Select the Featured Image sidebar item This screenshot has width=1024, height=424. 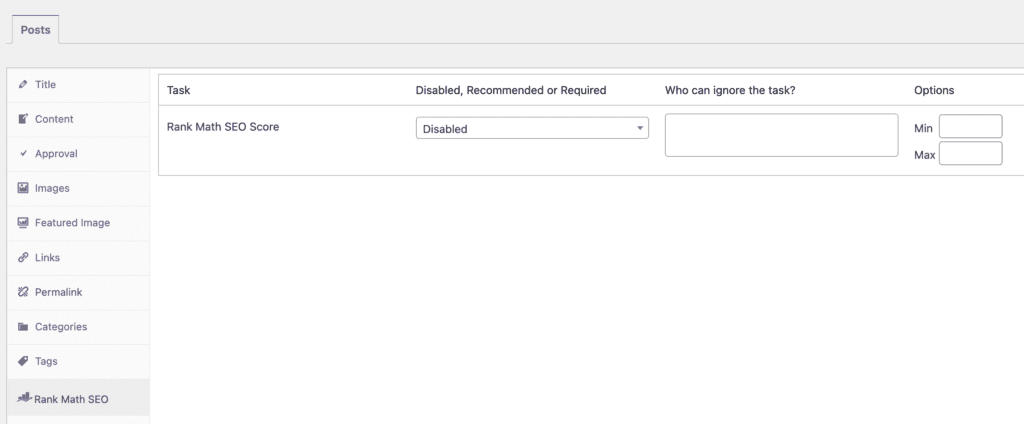[72, 223]
